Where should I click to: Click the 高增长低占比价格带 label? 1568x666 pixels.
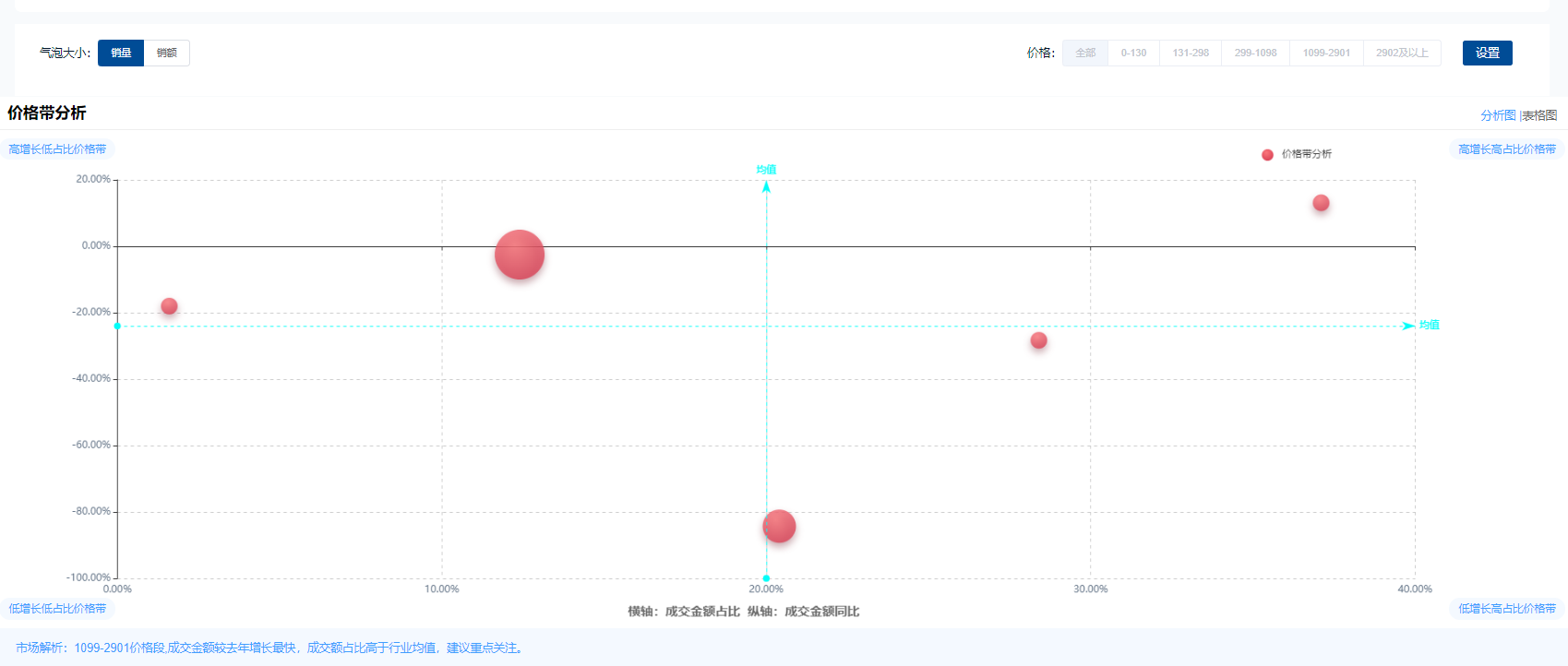click(x=57, y=149)
